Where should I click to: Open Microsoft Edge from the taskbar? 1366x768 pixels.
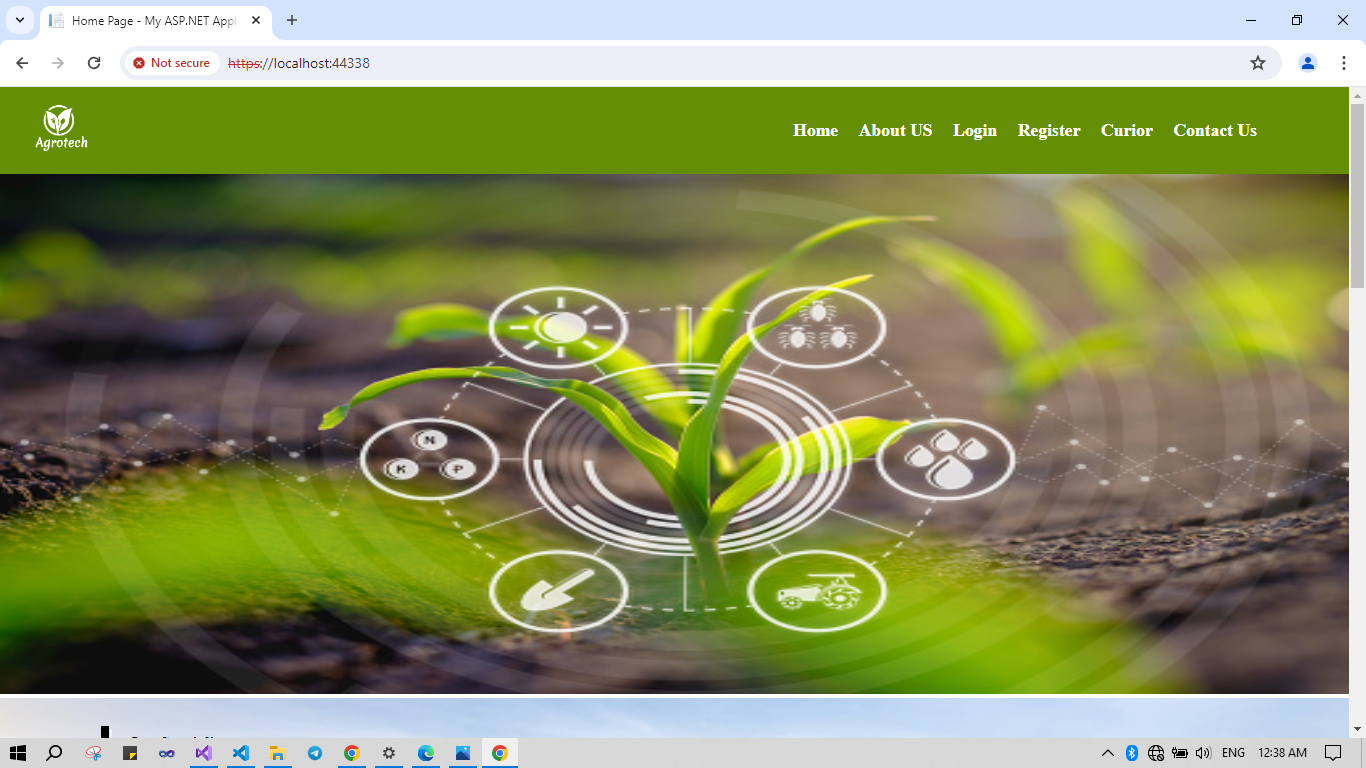426,753
